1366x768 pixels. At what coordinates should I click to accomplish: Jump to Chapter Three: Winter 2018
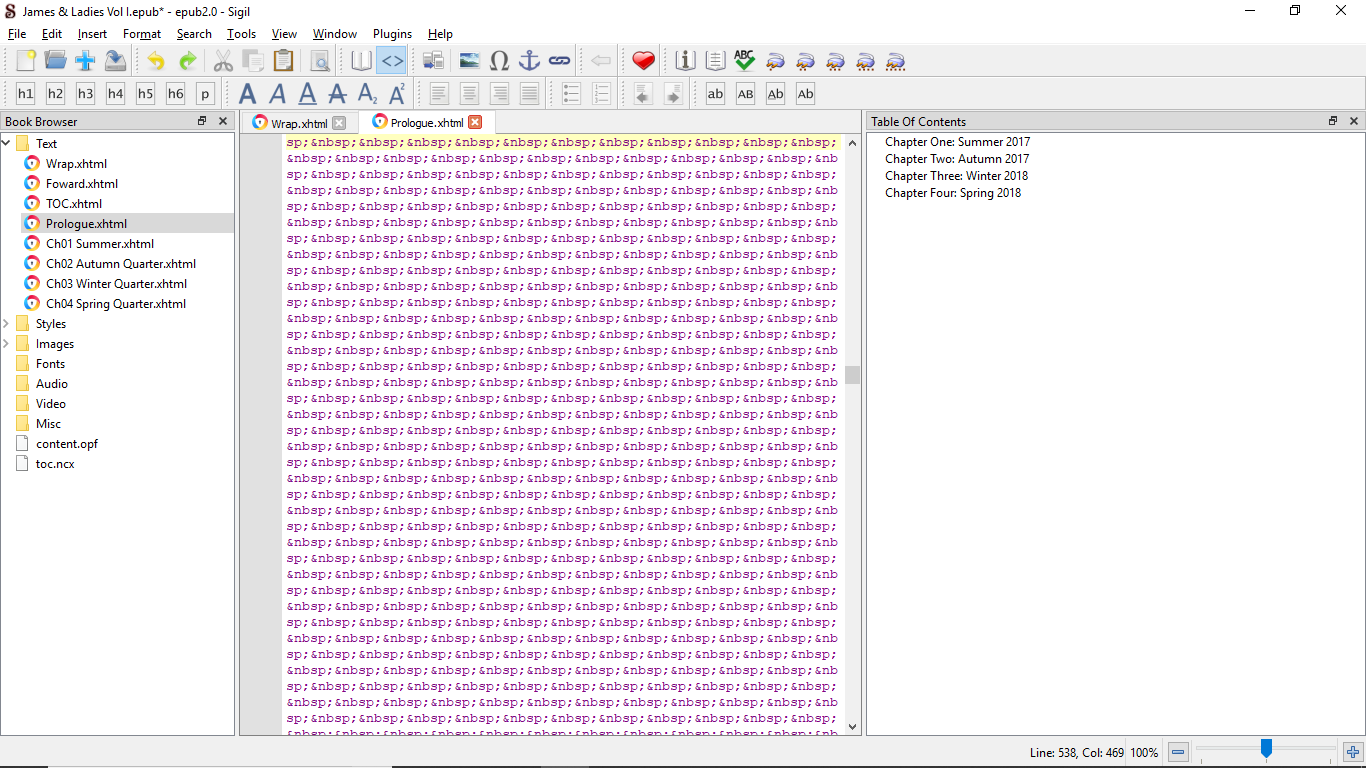[956, 176]
